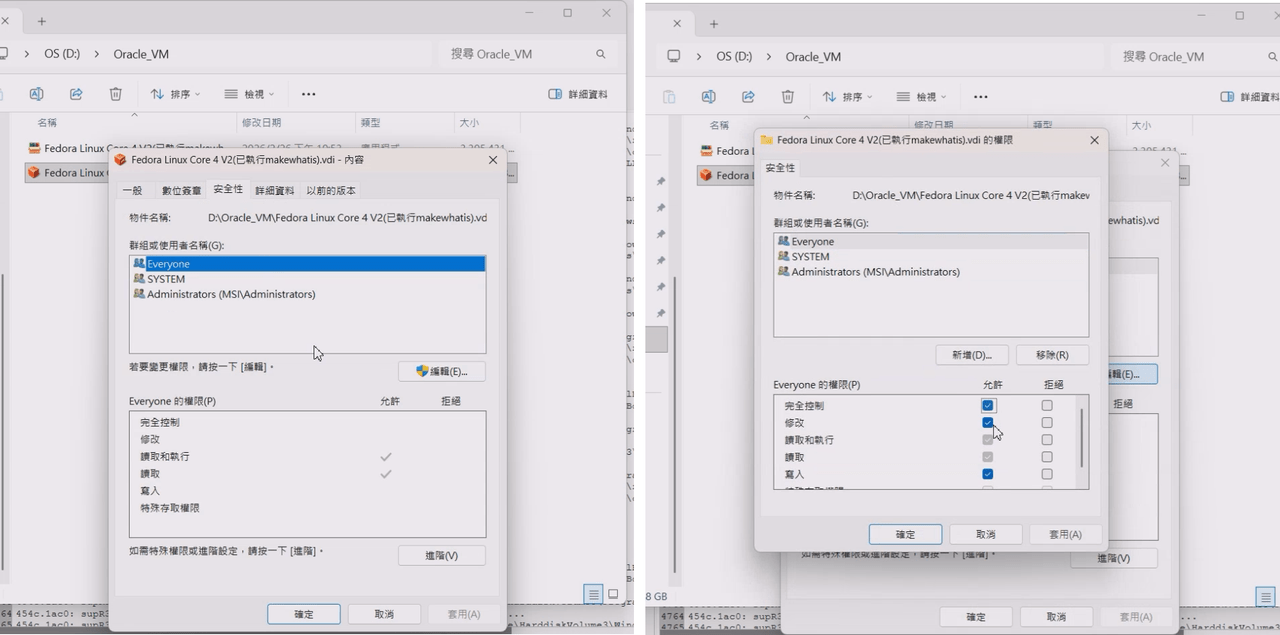
Task: Open the 排序 sort dropdown in left toolbar
Action: (x=176, y=94)
